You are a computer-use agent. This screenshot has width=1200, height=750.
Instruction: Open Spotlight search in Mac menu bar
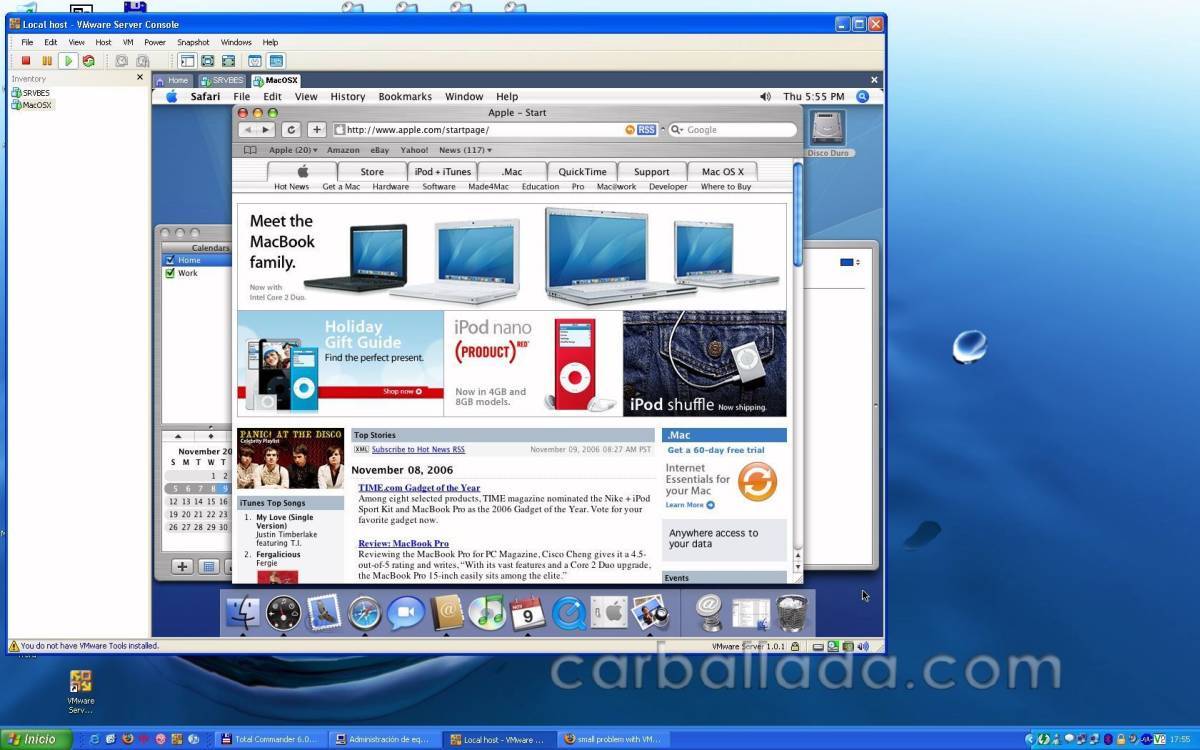[x=863, y=97]
